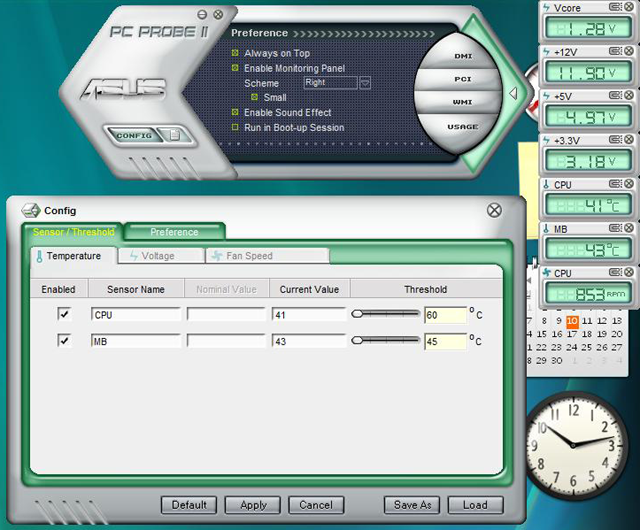This screenshot has height=530, width=640.
Task: Select the Fan Speed sub-tab
Action: 268,256
